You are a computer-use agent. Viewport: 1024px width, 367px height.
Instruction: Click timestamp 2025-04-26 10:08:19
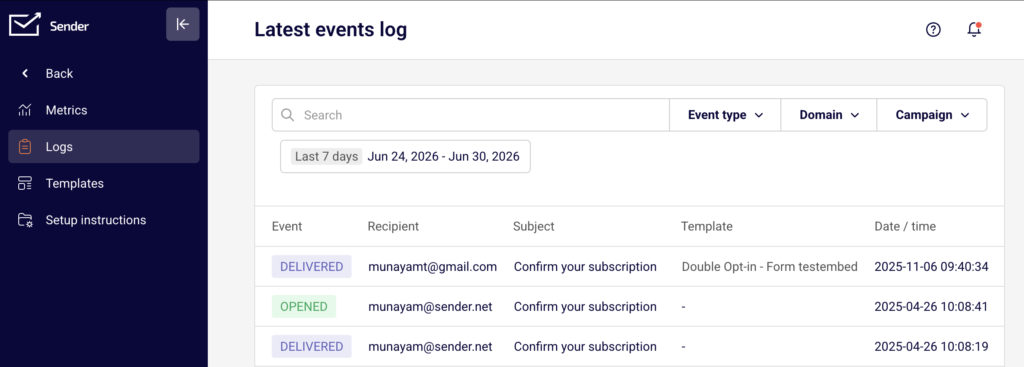931,346
